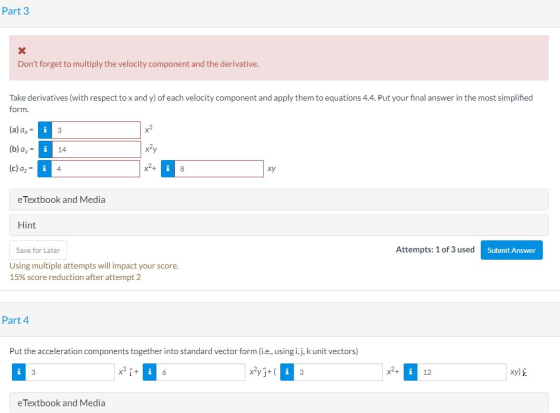Select the Part 4 x³ i coefficient field

tap(70, 372)
